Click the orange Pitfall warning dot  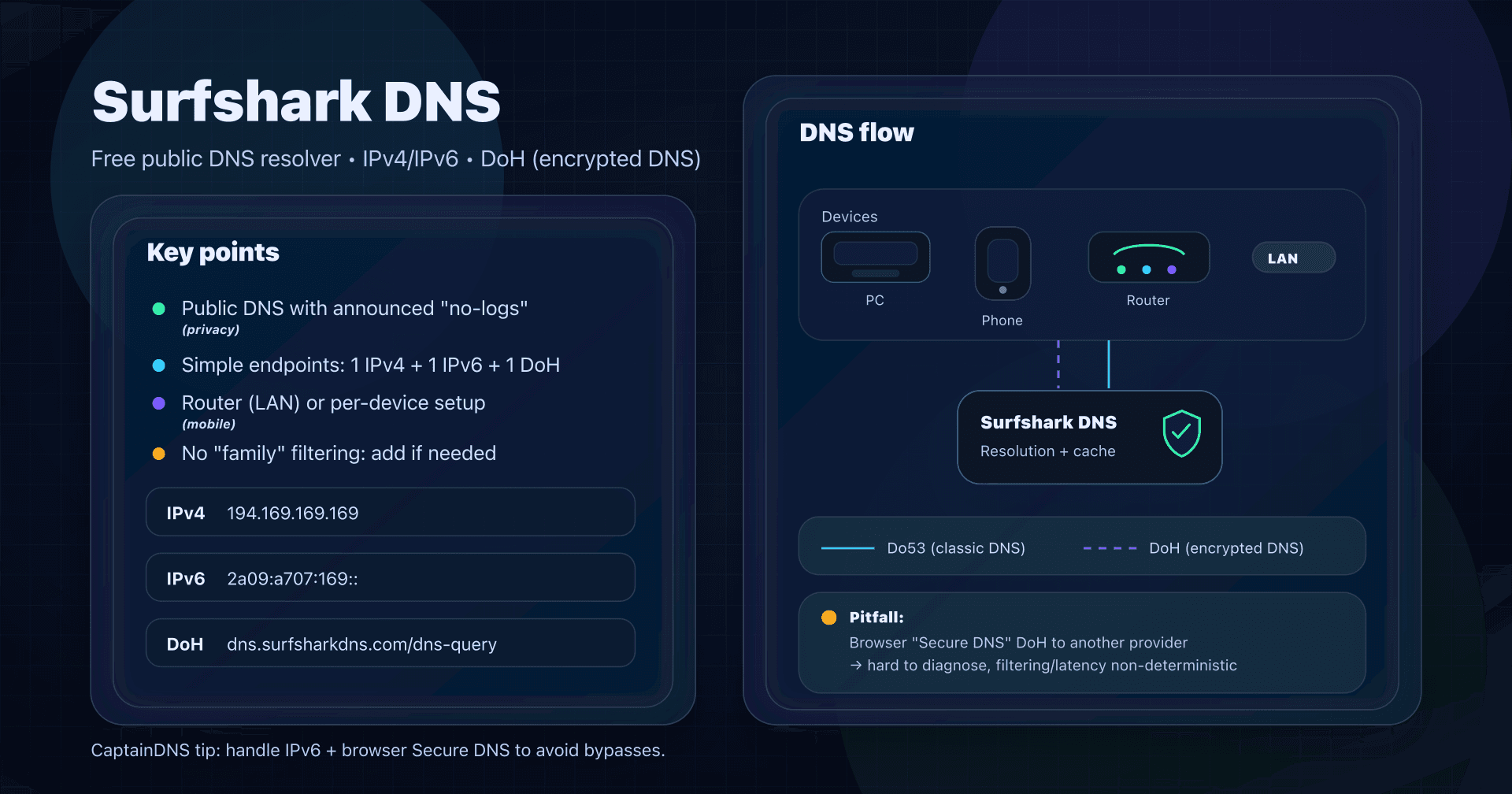coord(828,618)
